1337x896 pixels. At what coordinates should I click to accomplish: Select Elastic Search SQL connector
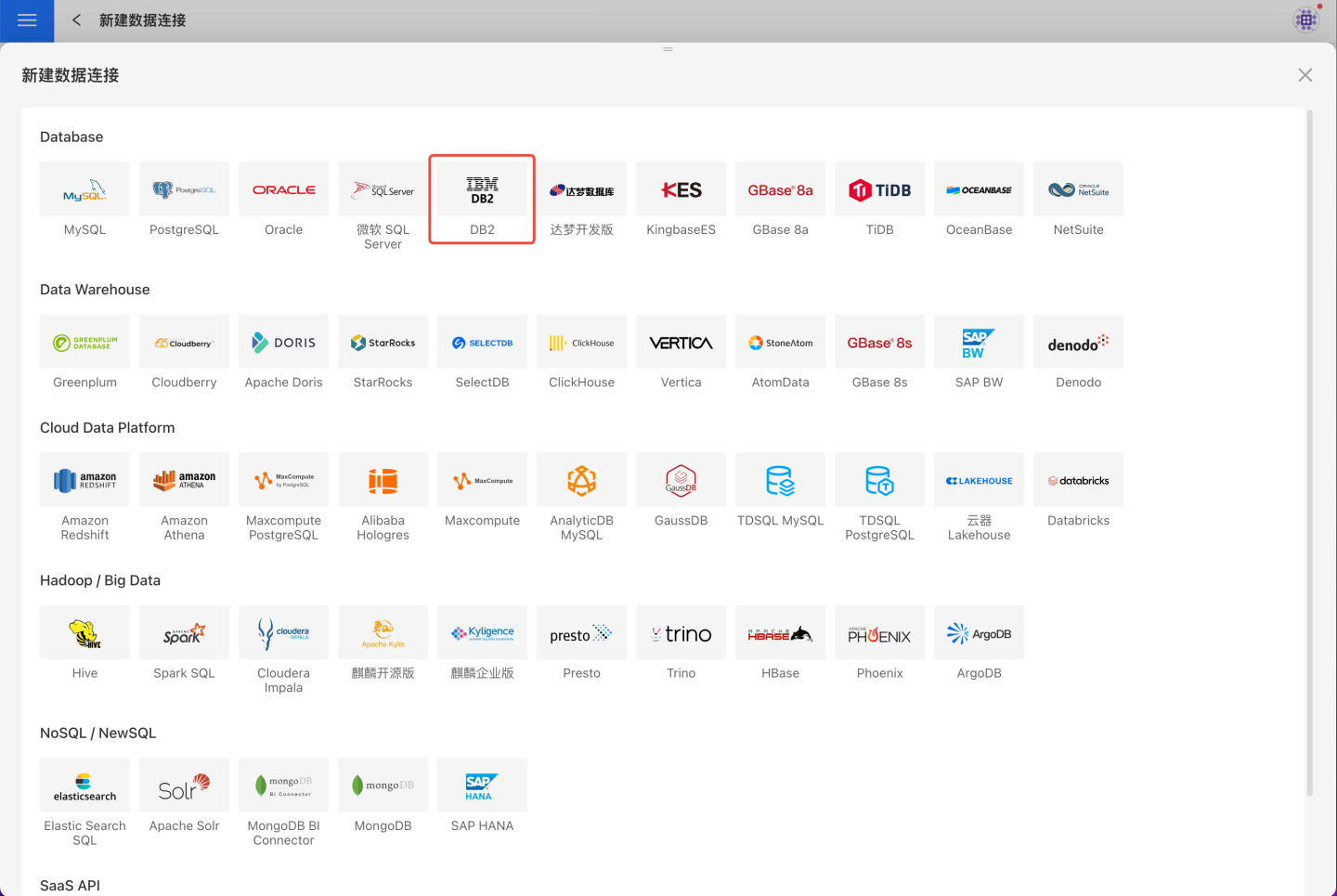tap(84, 786)
